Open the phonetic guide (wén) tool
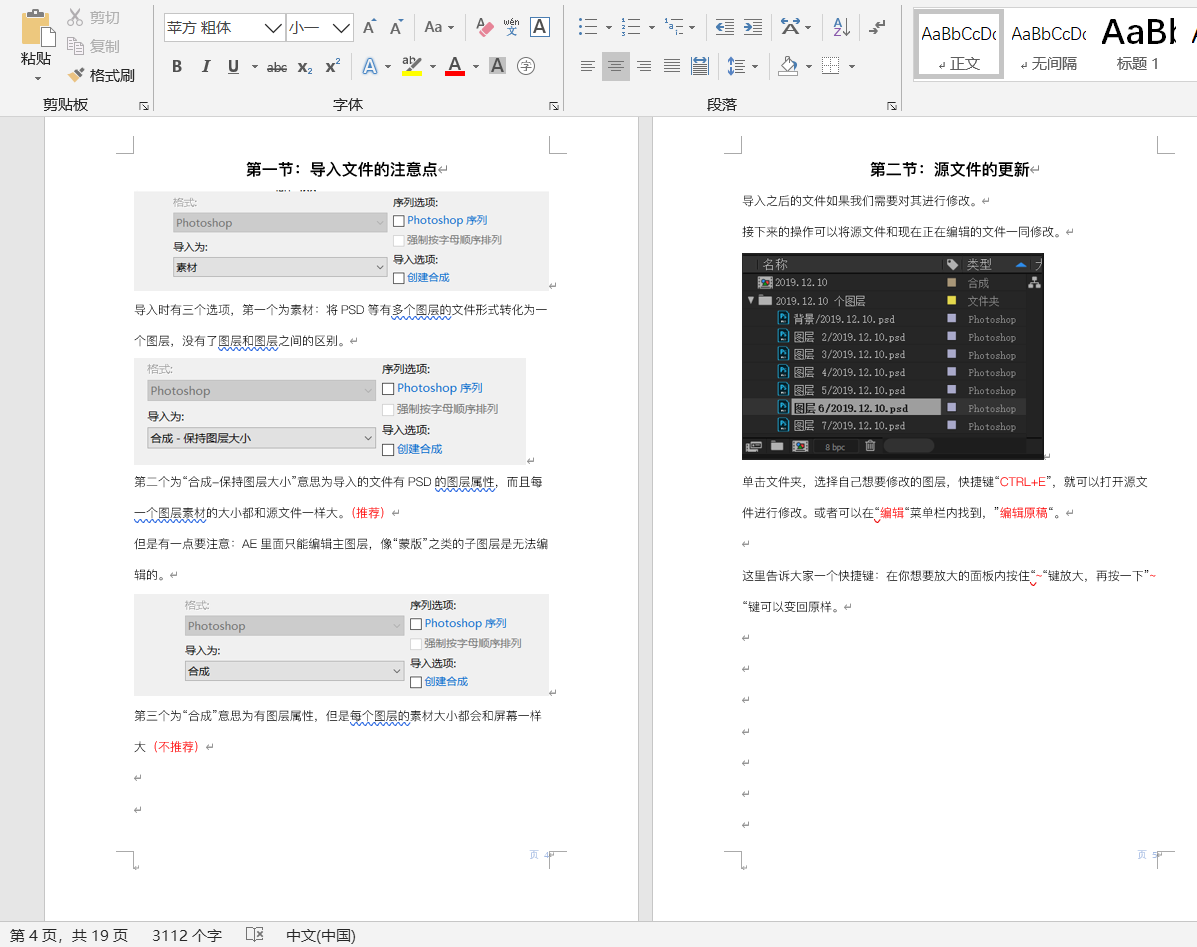Screen dimensions: 1197x947 point(511,27)
